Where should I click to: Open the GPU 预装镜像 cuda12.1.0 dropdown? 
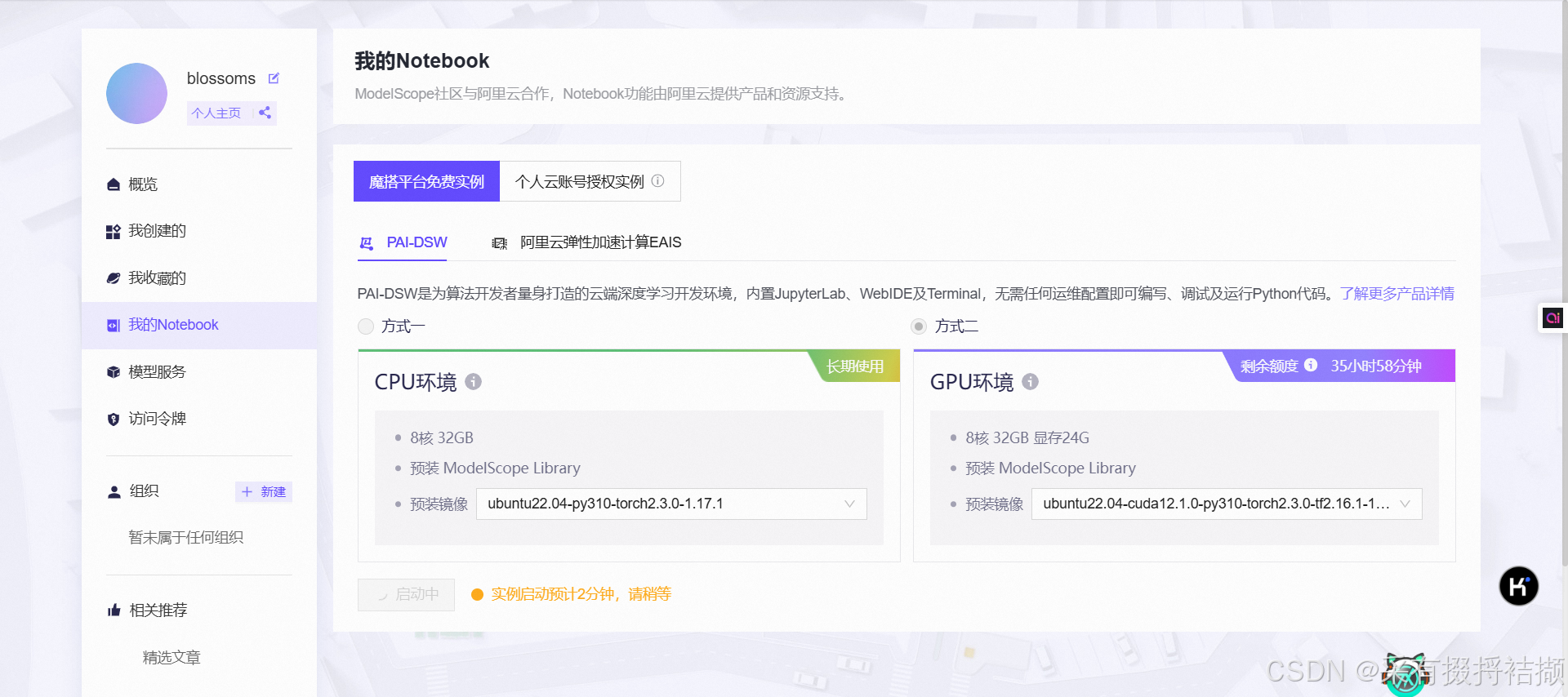pyautogui.click(x=1227, y=504)
